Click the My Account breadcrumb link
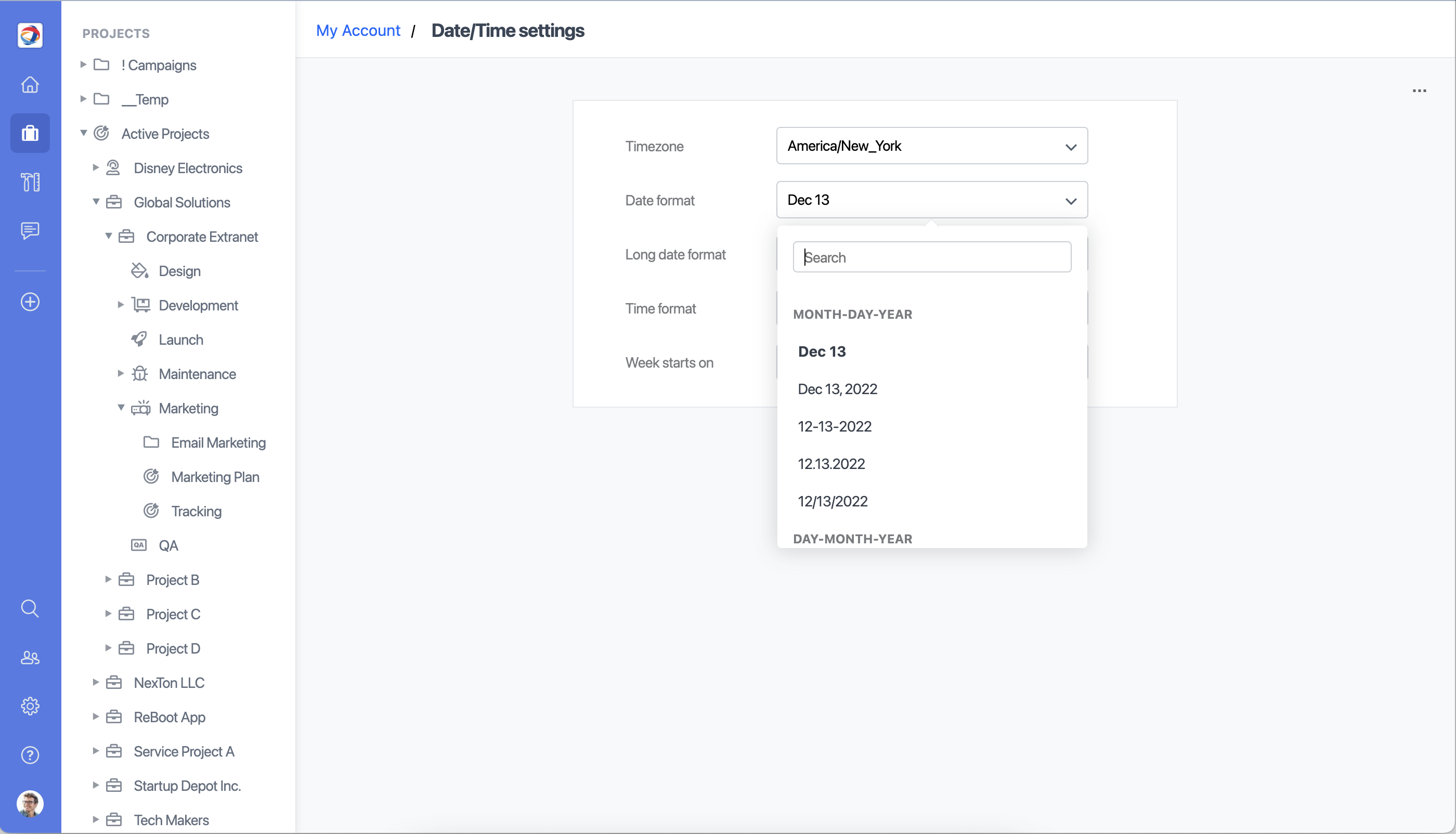 pyautogui.click(x=358, y=30)
